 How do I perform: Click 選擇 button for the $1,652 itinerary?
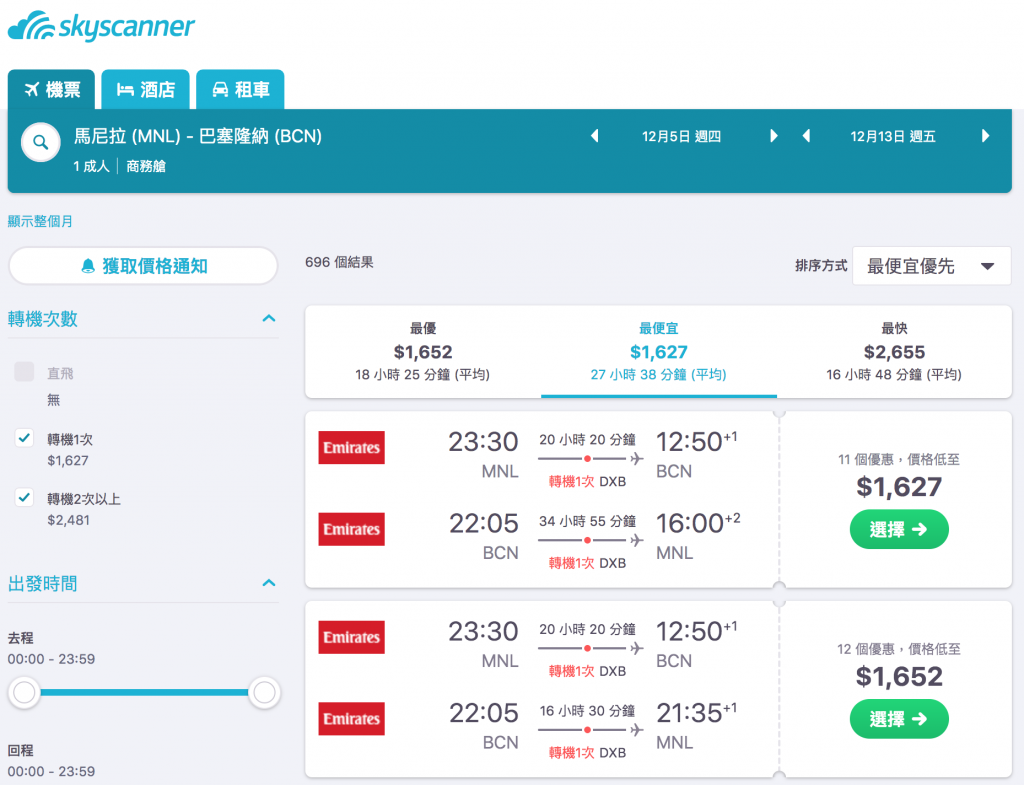click(x=899, y=719)
